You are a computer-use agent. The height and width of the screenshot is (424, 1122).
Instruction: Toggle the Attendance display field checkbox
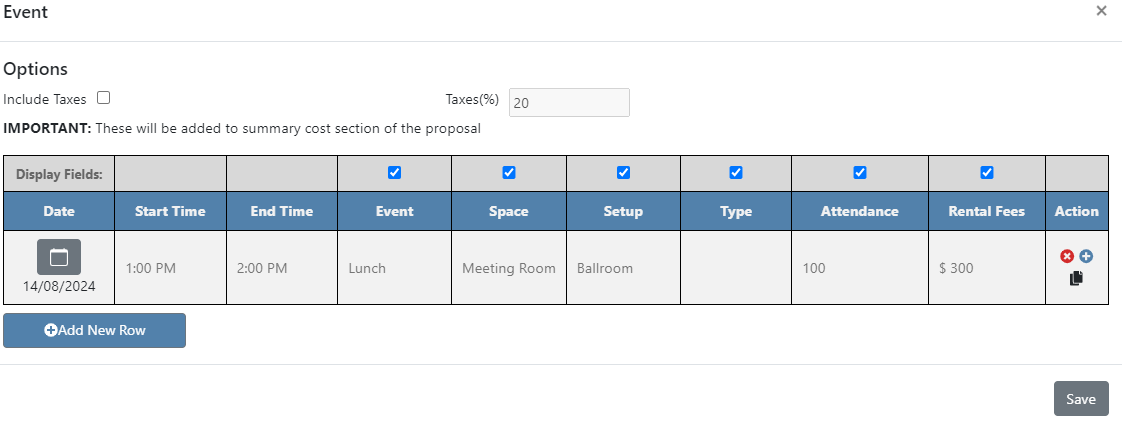point(860,172)
